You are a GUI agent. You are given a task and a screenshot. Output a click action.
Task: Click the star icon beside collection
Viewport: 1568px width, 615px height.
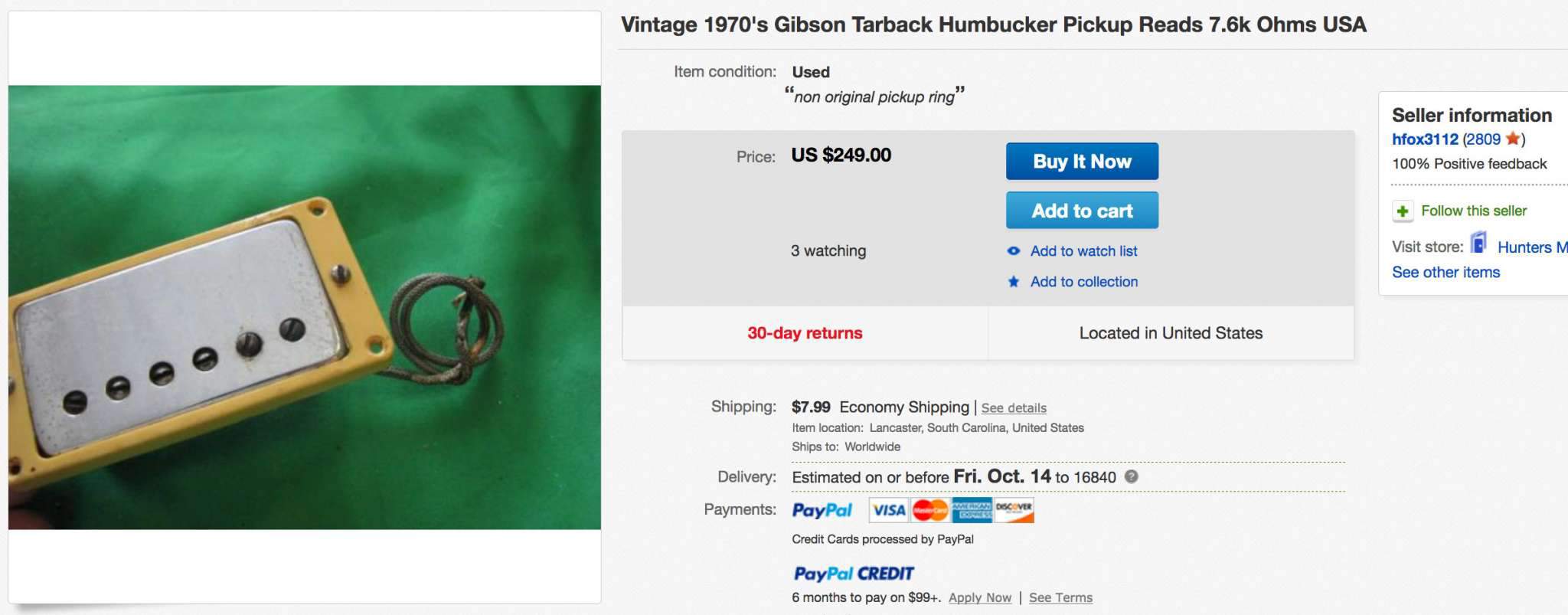(x=1014, y=282)
